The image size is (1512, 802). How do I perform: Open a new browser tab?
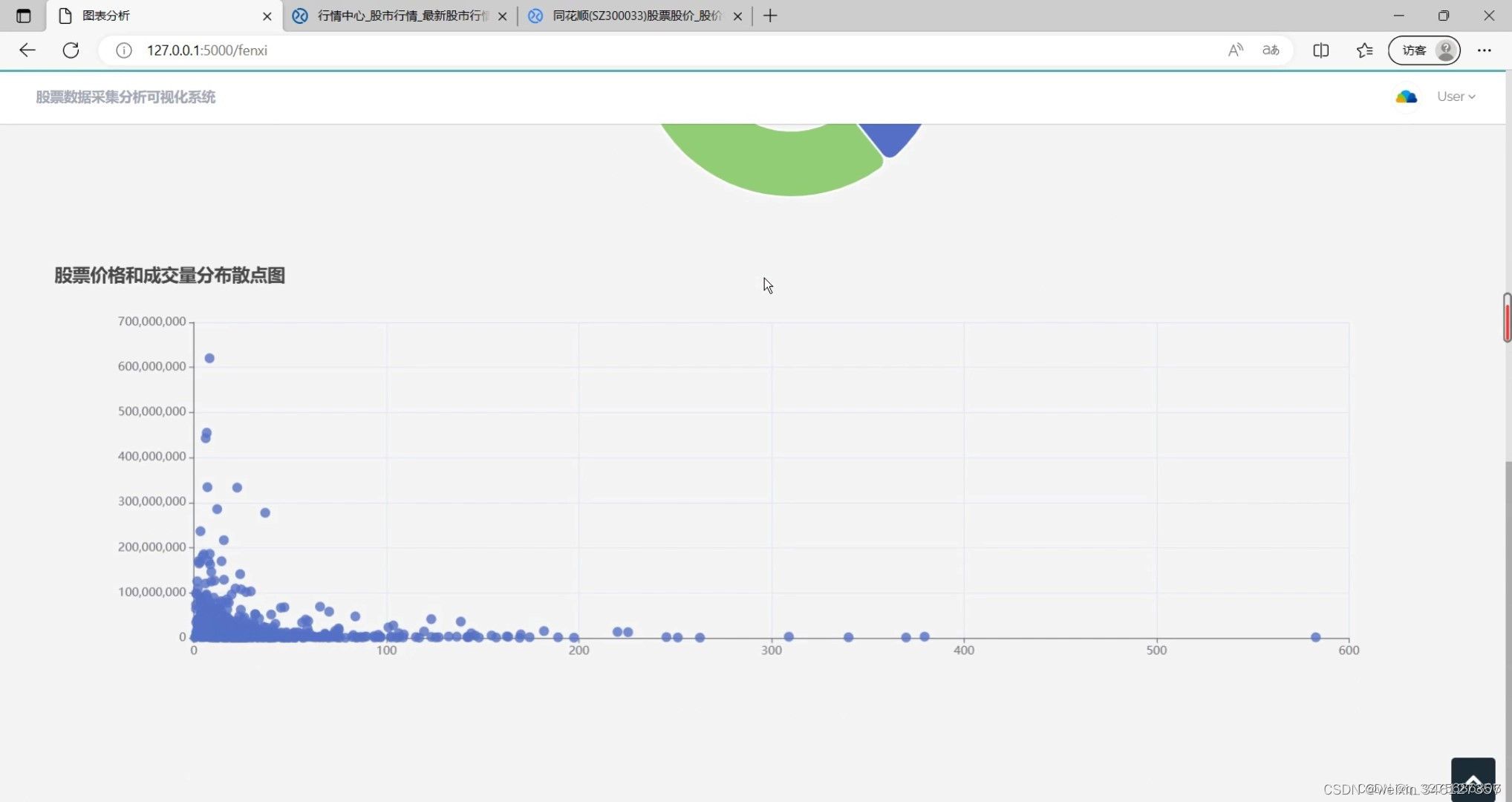770,15
